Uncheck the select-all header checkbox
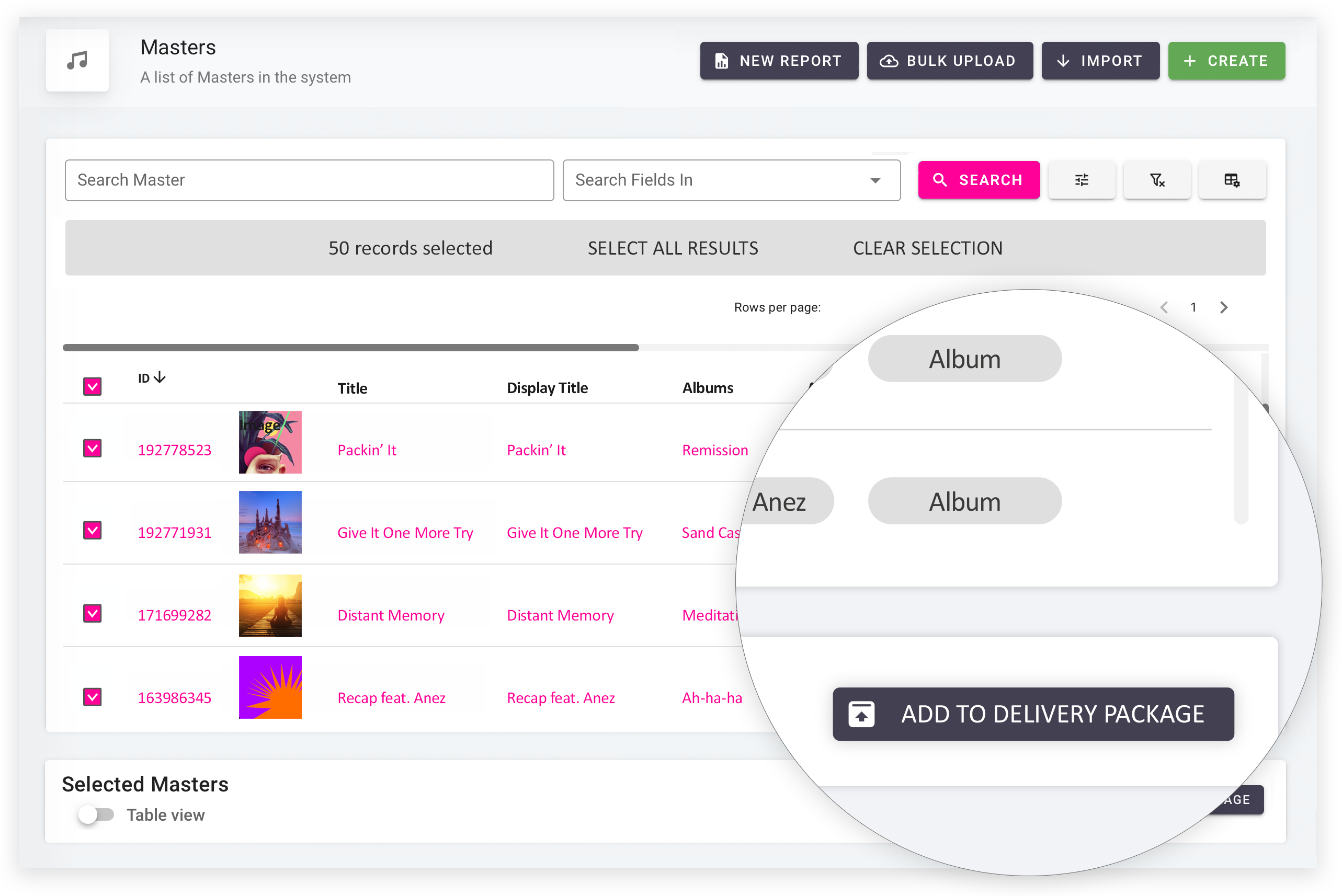 (x=92, y=387)
